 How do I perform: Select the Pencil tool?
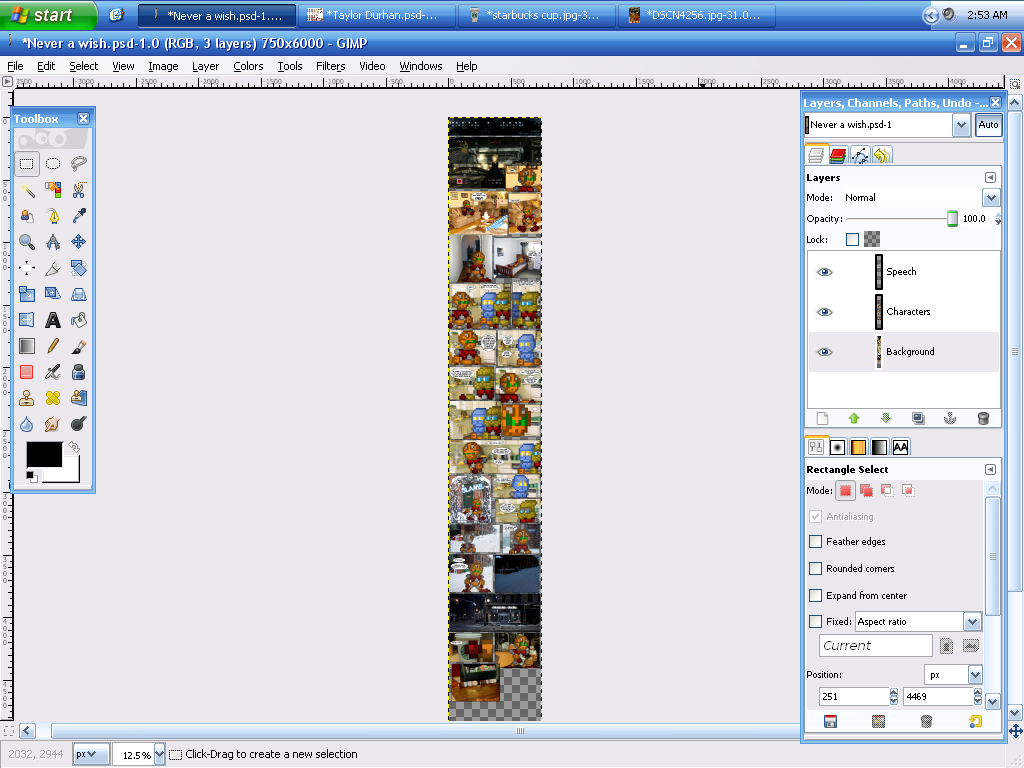(x=53, y=346)
